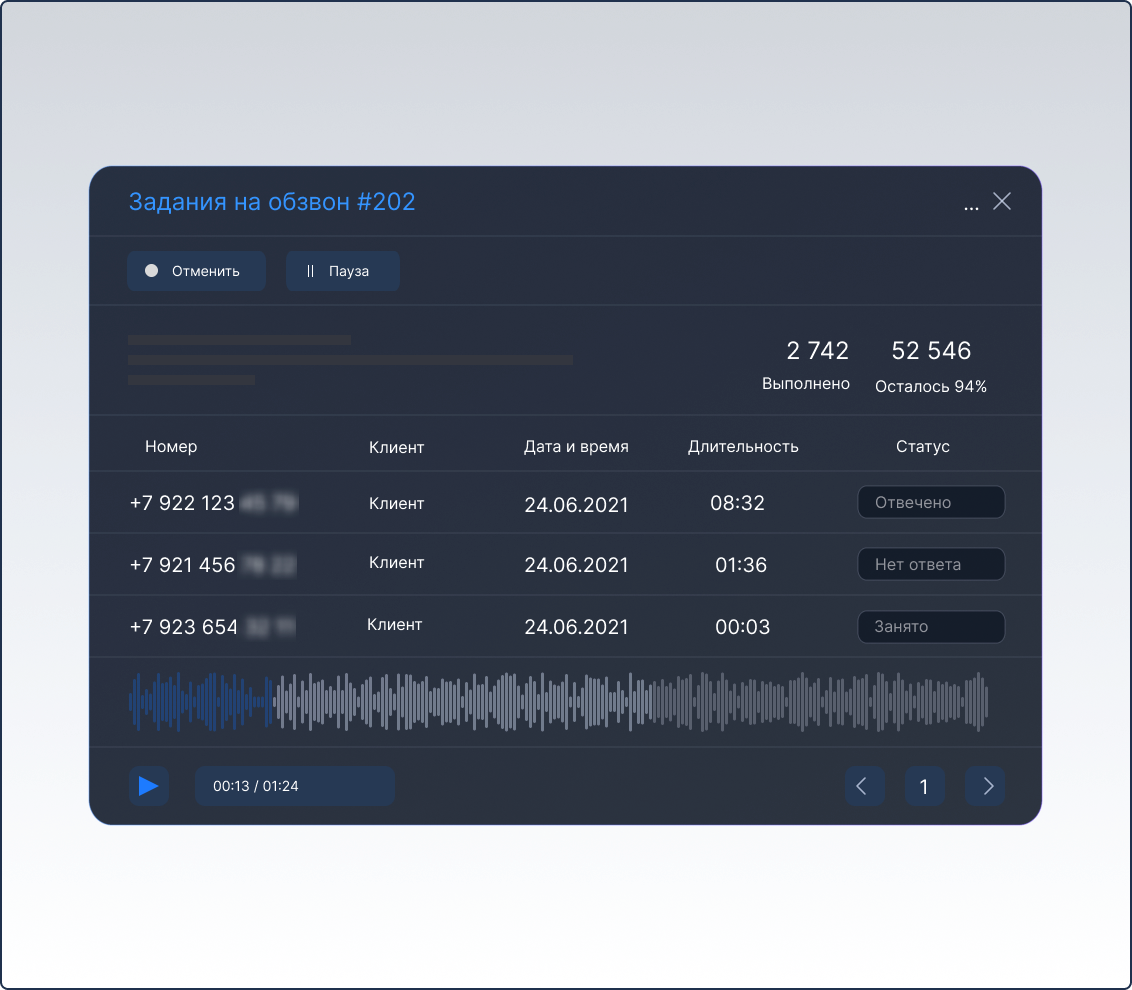Click the Задания на обзвон #202 title

(272, 202)
